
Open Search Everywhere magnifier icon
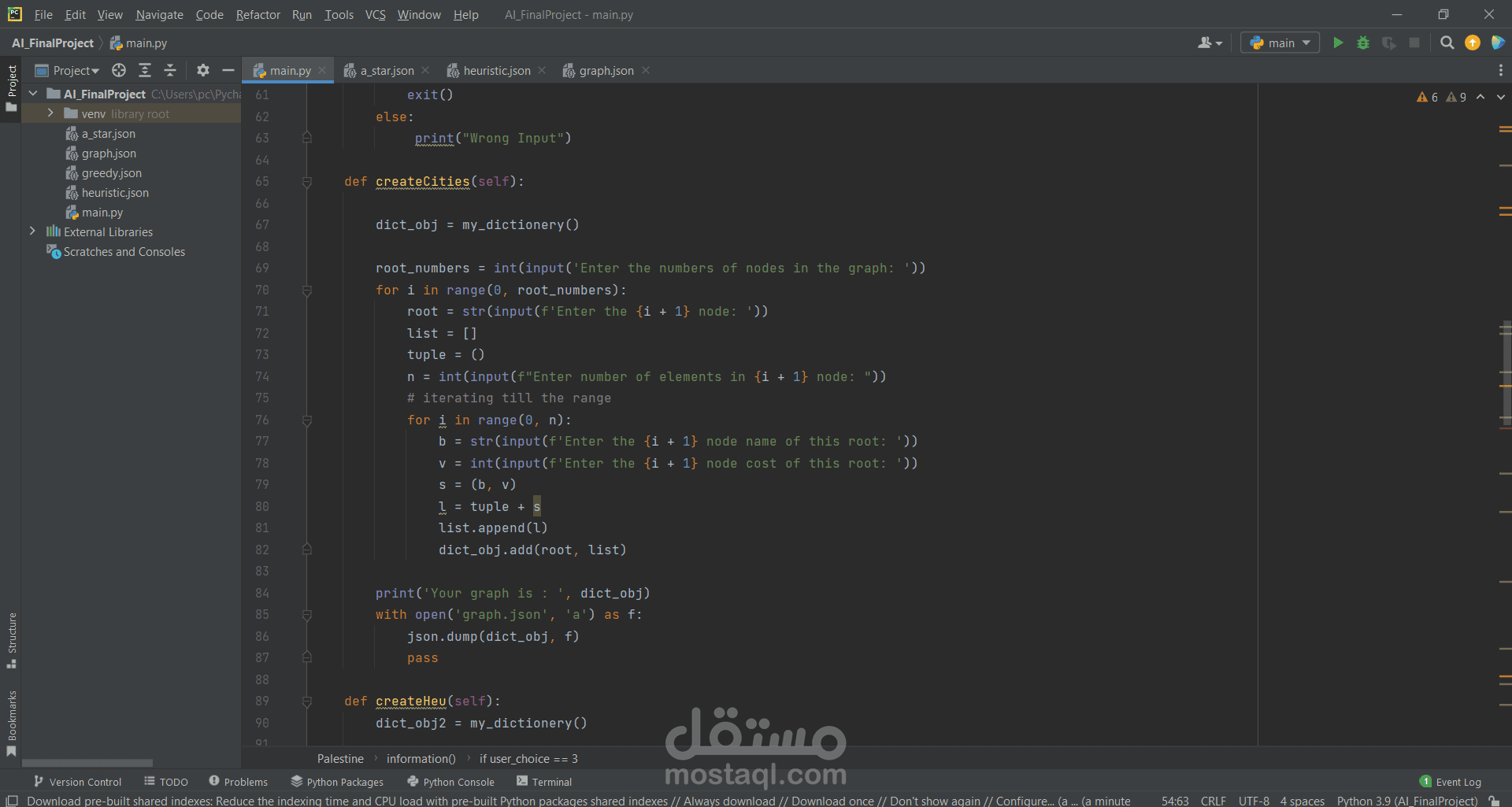click(x=1447, y=43)
